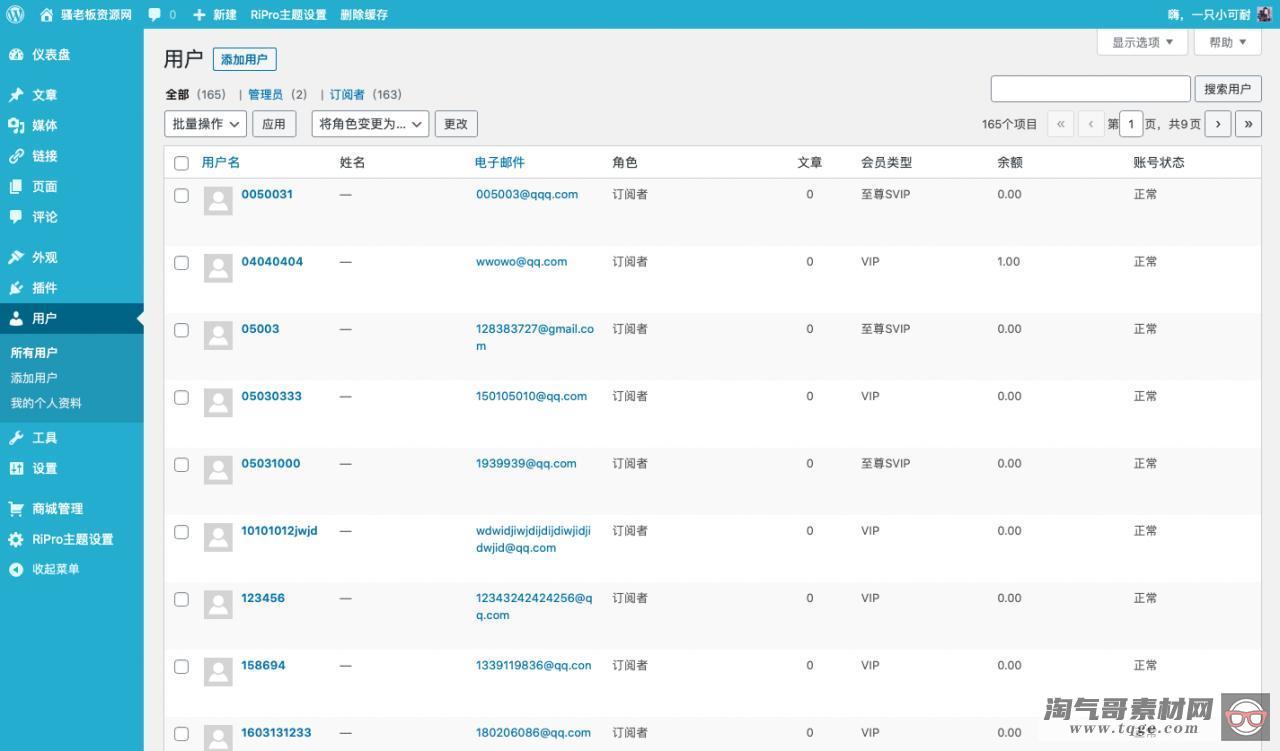
Task: Open RiPro主题设置 in top admin bar
Action: coord(288,14)
